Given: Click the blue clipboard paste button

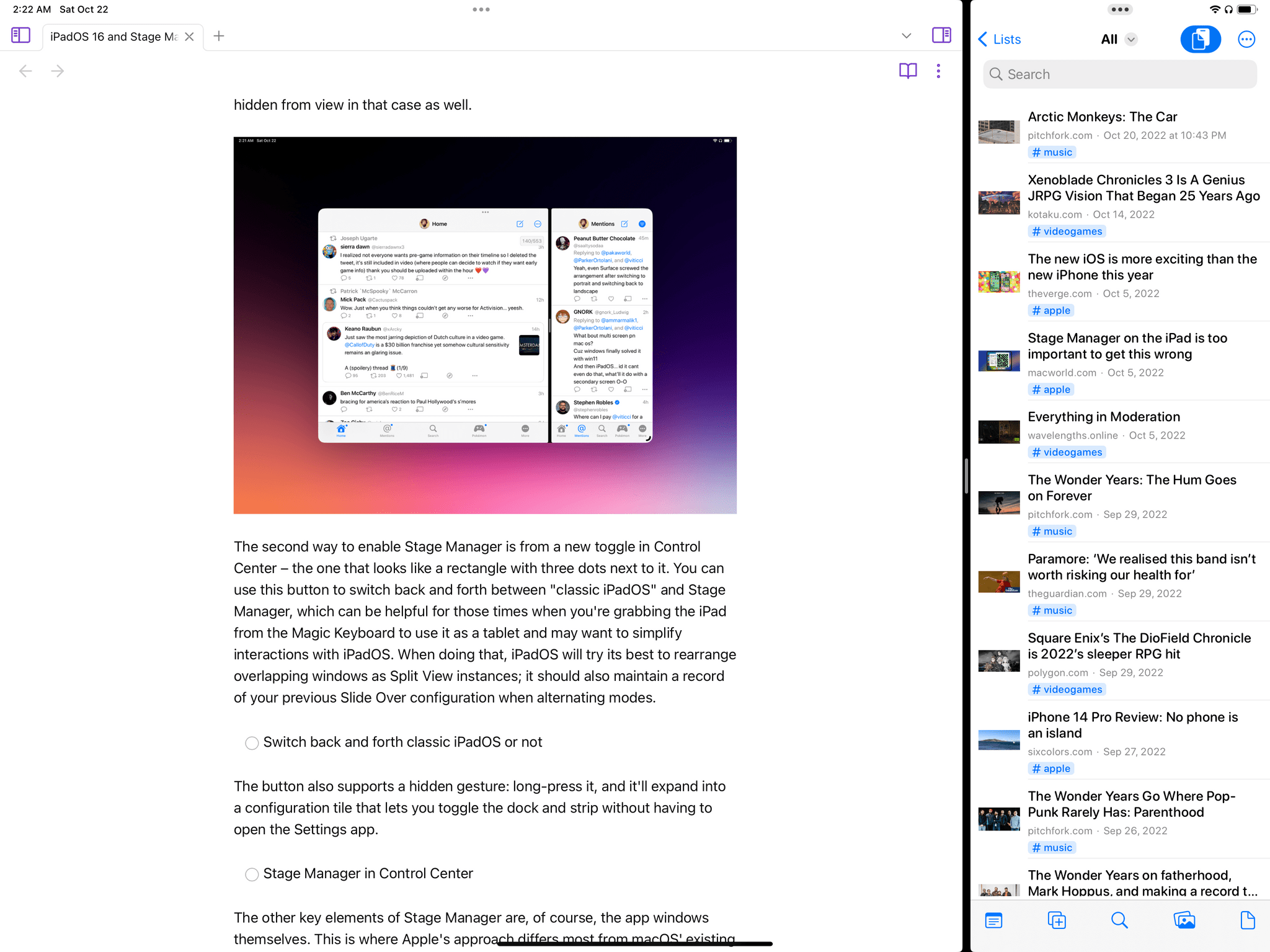Looking at the screenshot, I should (1200, 40).
